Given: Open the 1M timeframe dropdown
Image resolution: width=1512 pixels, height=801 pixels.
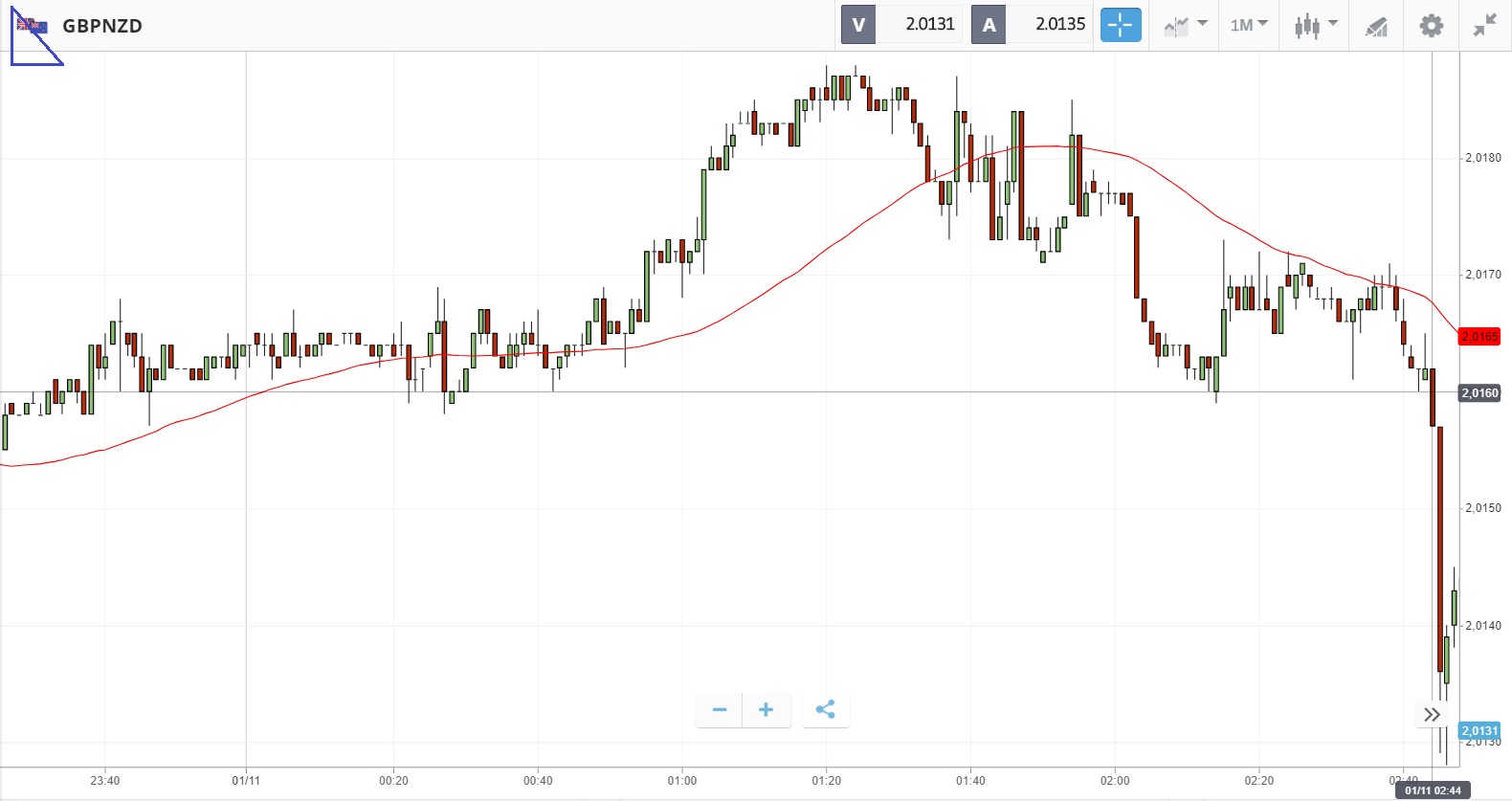Looking at the screenshot, I should 1248,25.
